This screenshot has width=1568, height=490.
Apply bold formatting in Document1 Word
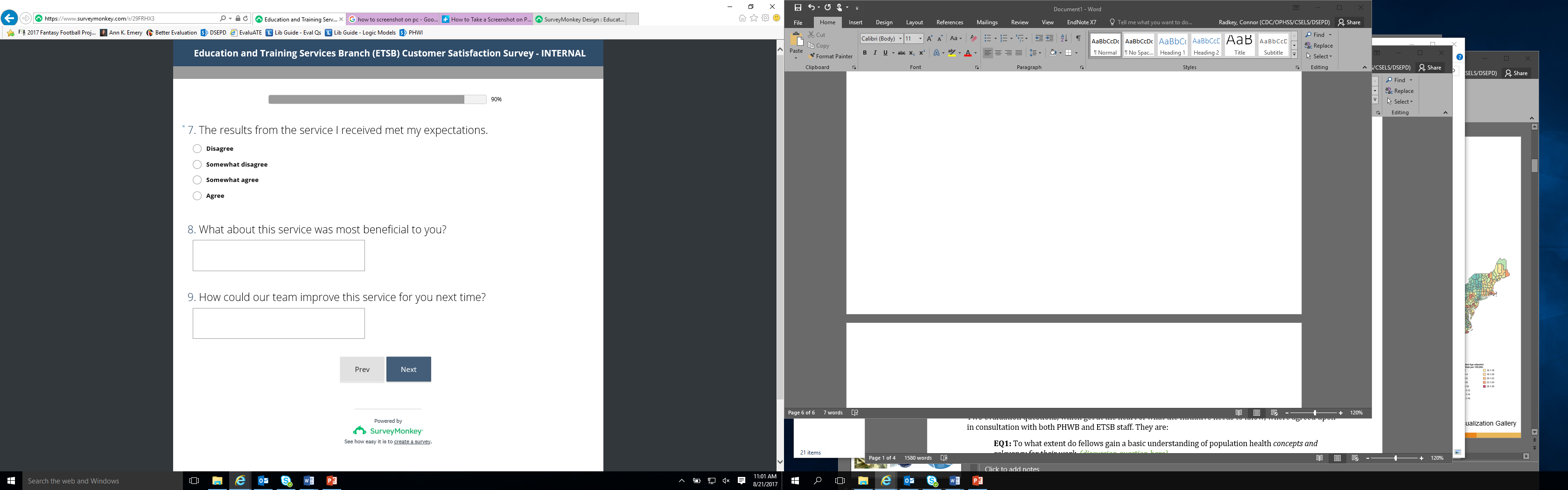pyautogui.click(x=864, y=53)
